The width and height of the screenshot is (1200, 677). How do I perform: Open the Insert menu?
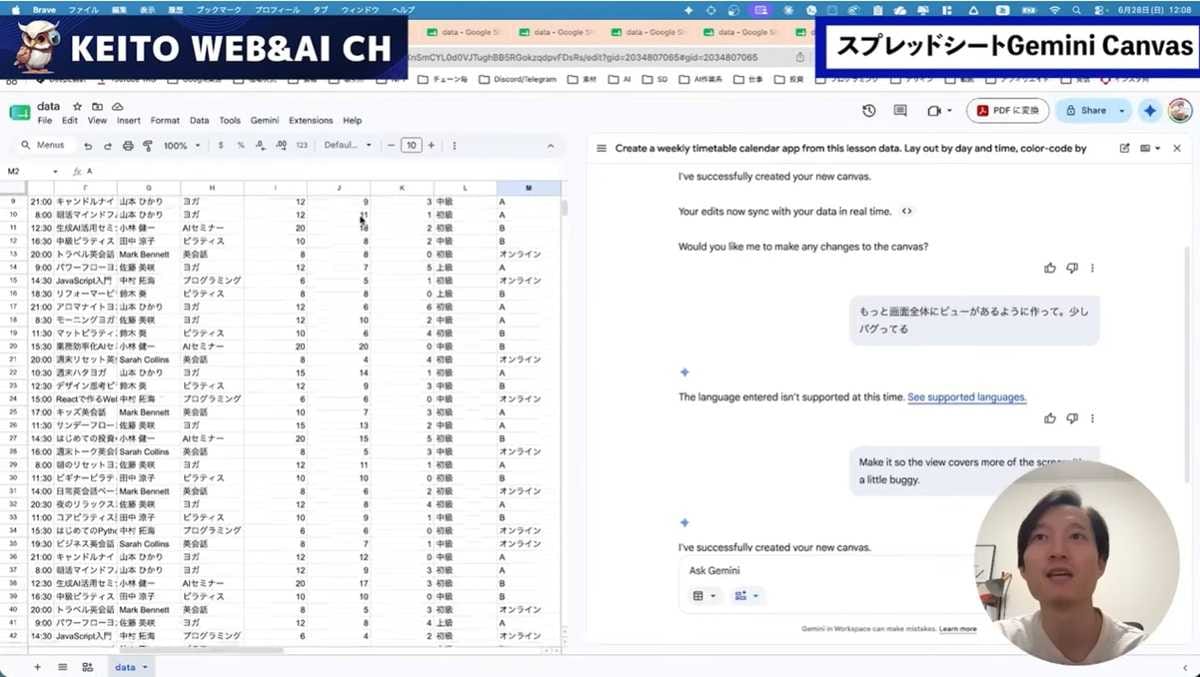[x=129, y=120]
